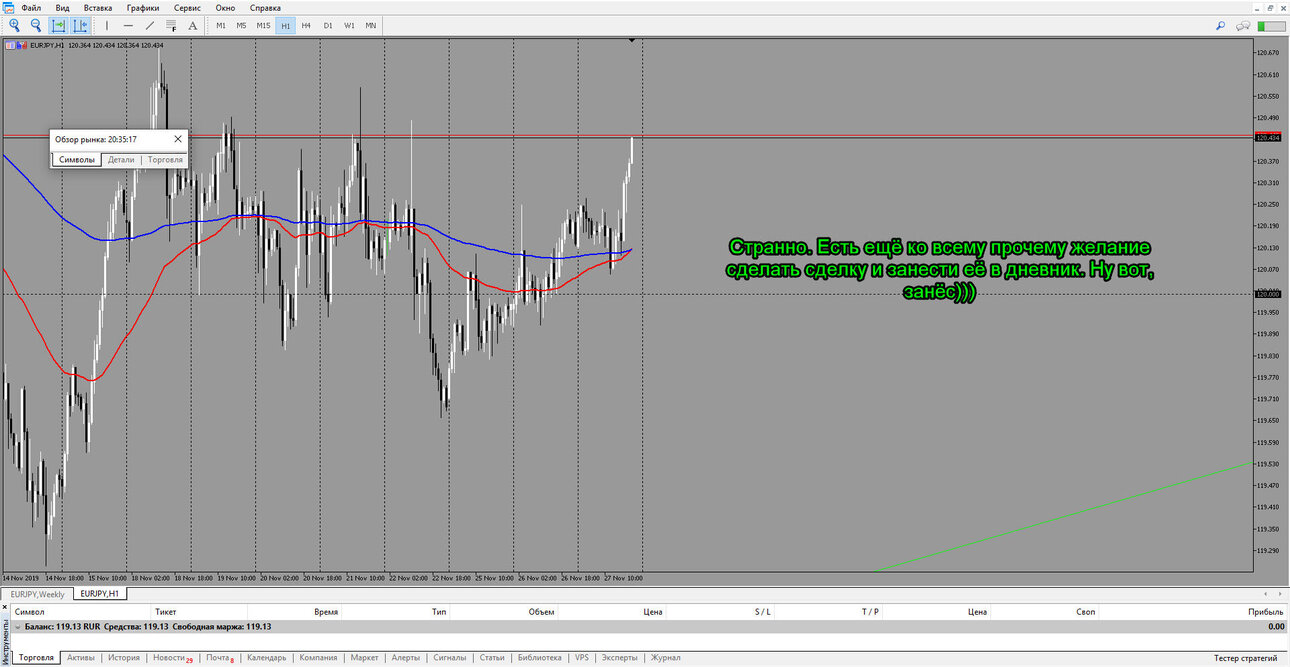Click the Символ column header
This screenshot has width=1290, height=667.
tap(30, 611)
